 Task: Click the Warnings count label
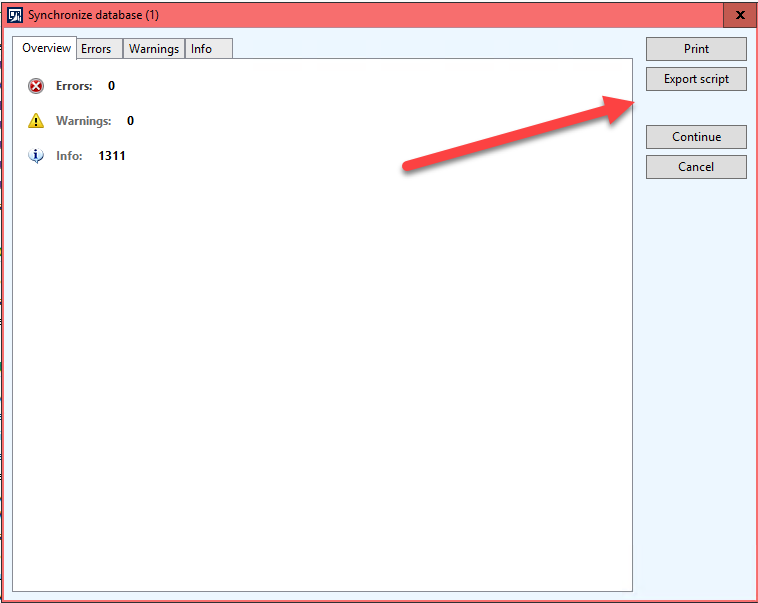[84, 121]
